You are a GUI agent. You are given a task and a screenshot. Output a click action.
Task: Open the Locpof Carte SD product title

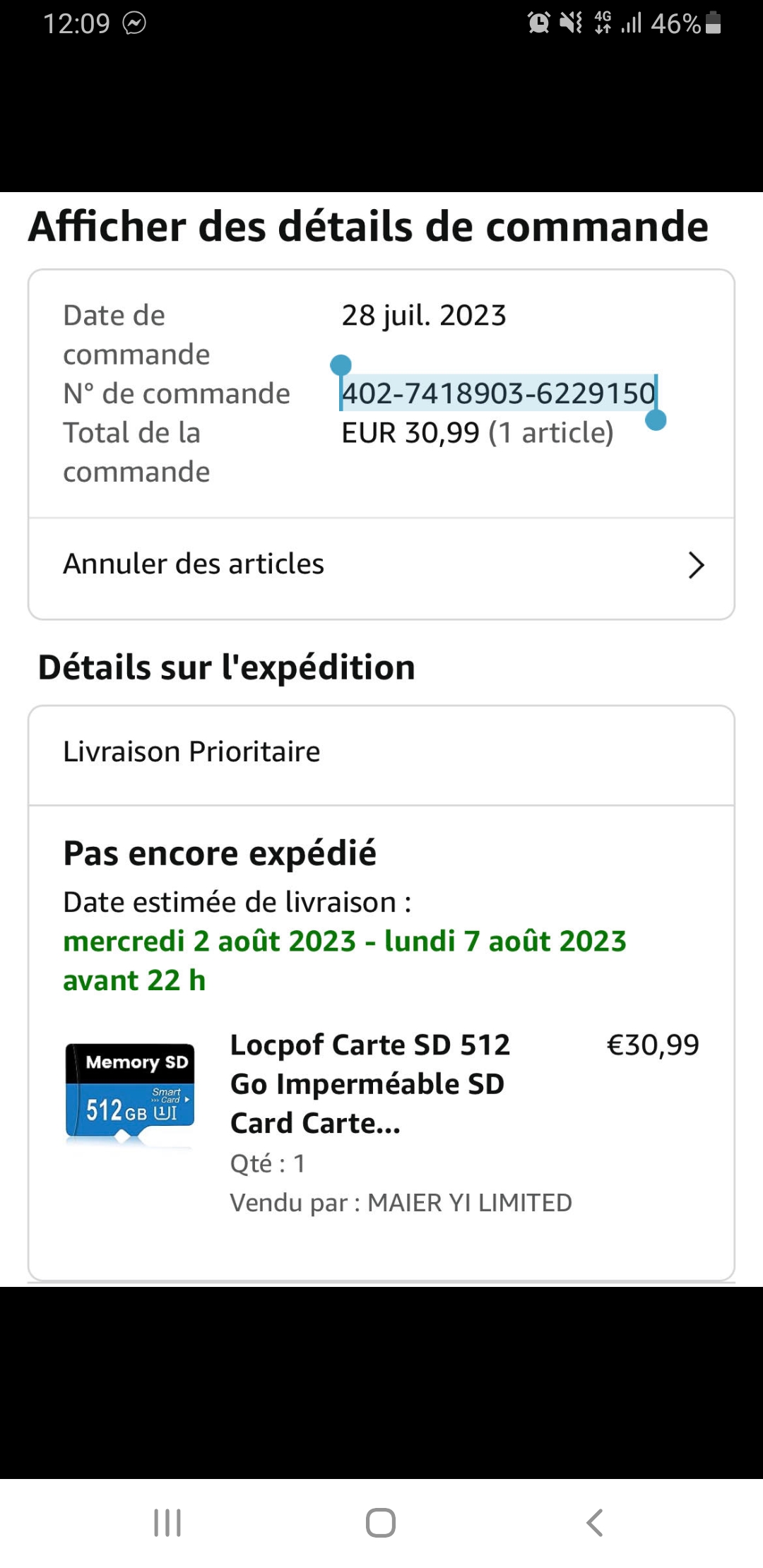[x=369, y=1083]
